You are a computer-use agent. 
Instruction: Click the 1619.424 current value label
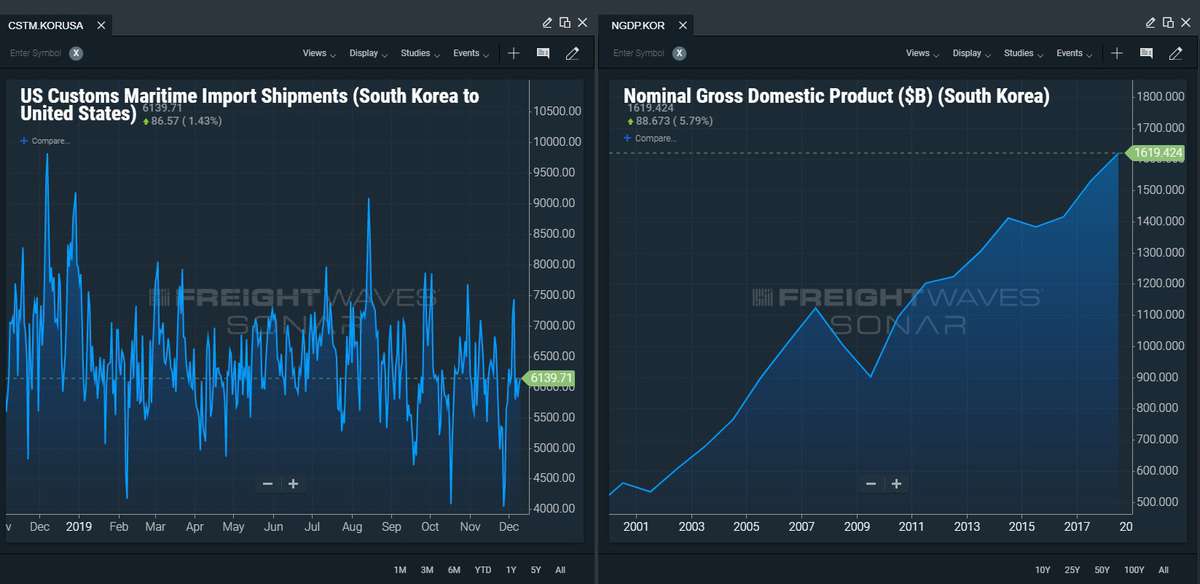[1155, 153]
